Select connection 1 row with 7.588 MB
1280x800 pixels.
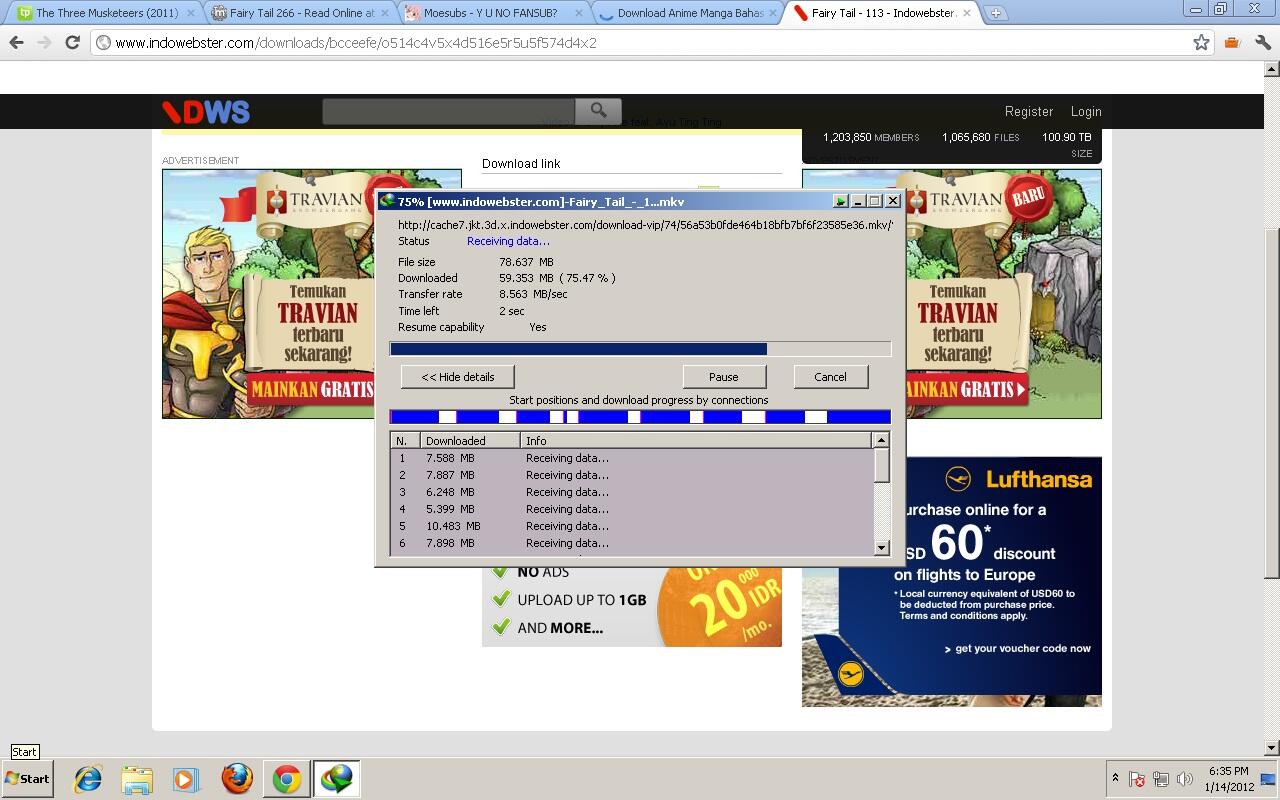(x=632, y=458)
